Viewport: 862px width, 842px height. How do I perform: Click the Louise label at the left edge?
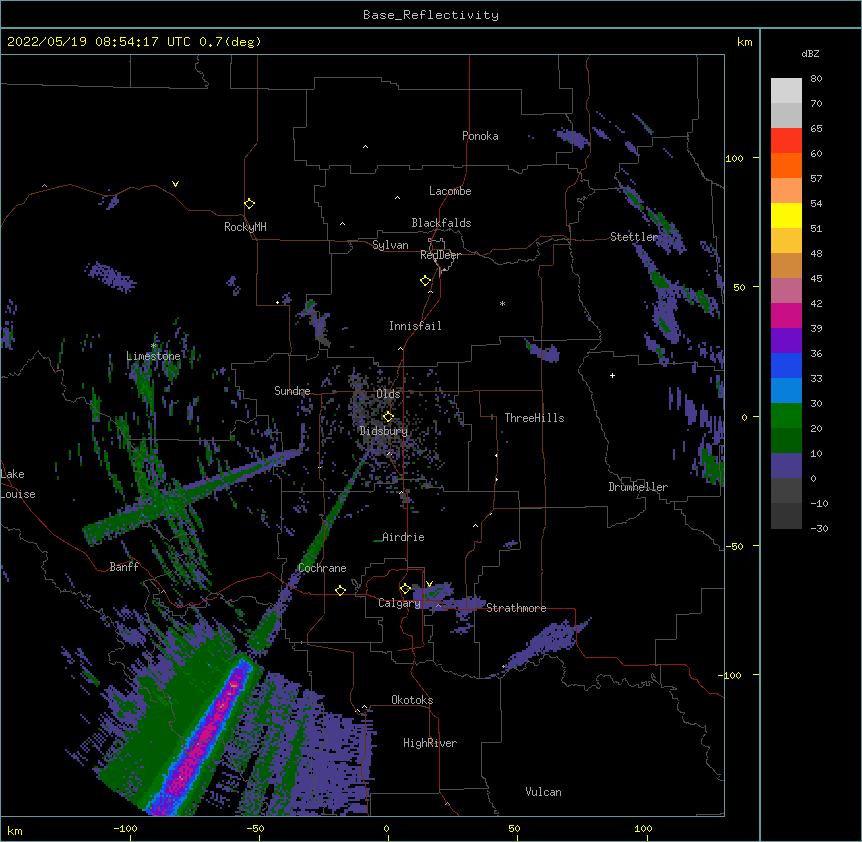[18, 494]
